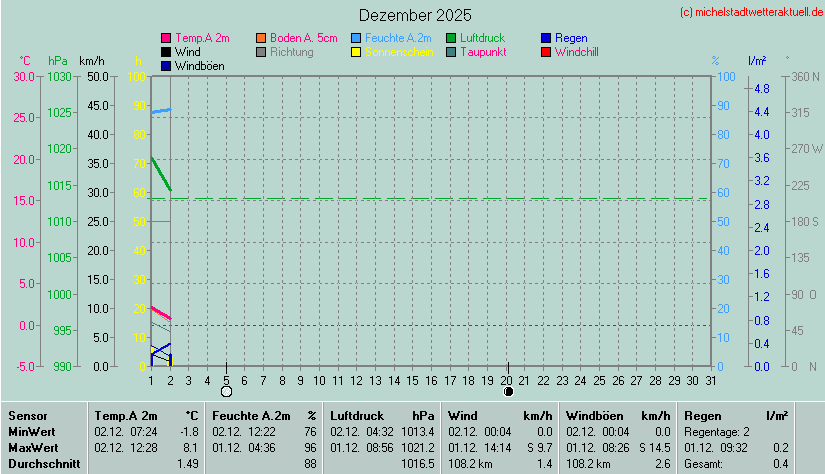This screenshot has height=474, width=825.
Task: Select the blue Regen legend swatch
Action: point(546,38)
